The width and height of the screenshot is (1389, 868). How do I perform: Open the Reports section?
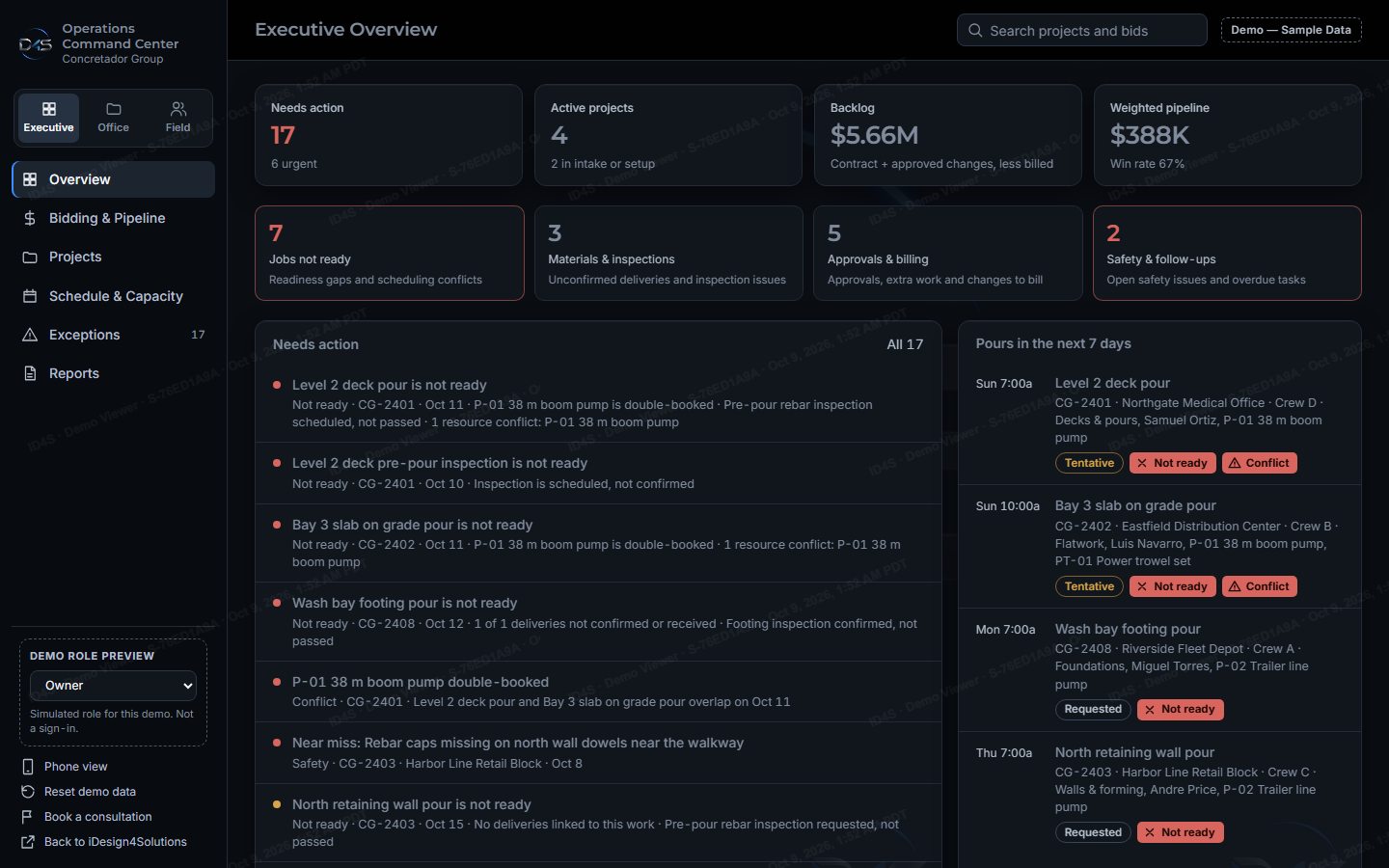114,373
